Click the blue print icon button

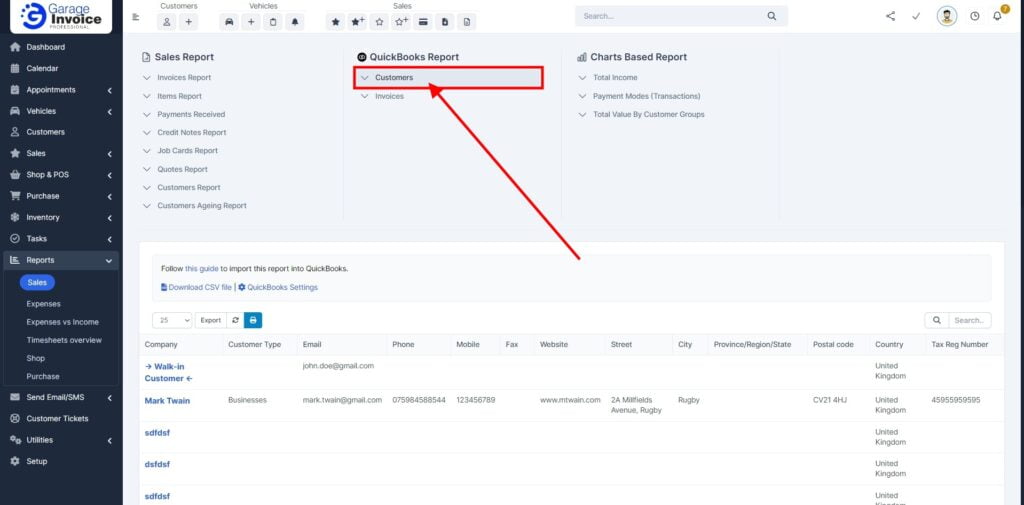pos(253,320)
